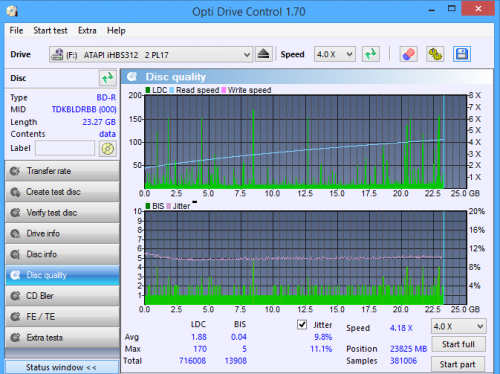Click the Jitter legend swatch
Screen dimensions: 500x374
[169, 206]
